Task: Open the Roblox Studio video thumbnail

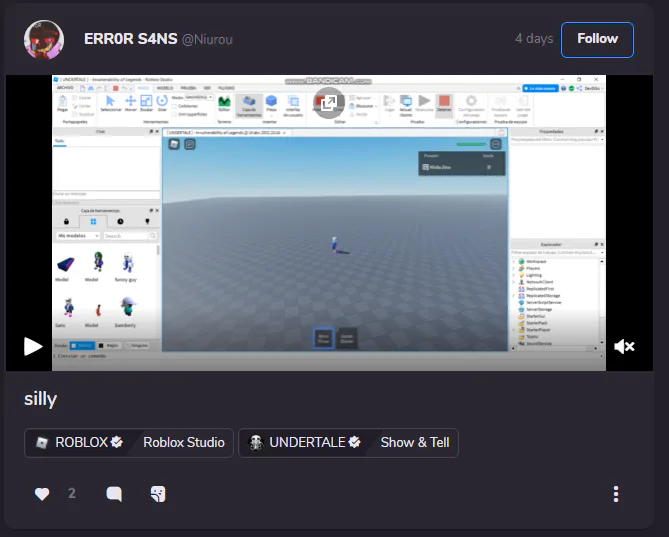Action: 329,223
